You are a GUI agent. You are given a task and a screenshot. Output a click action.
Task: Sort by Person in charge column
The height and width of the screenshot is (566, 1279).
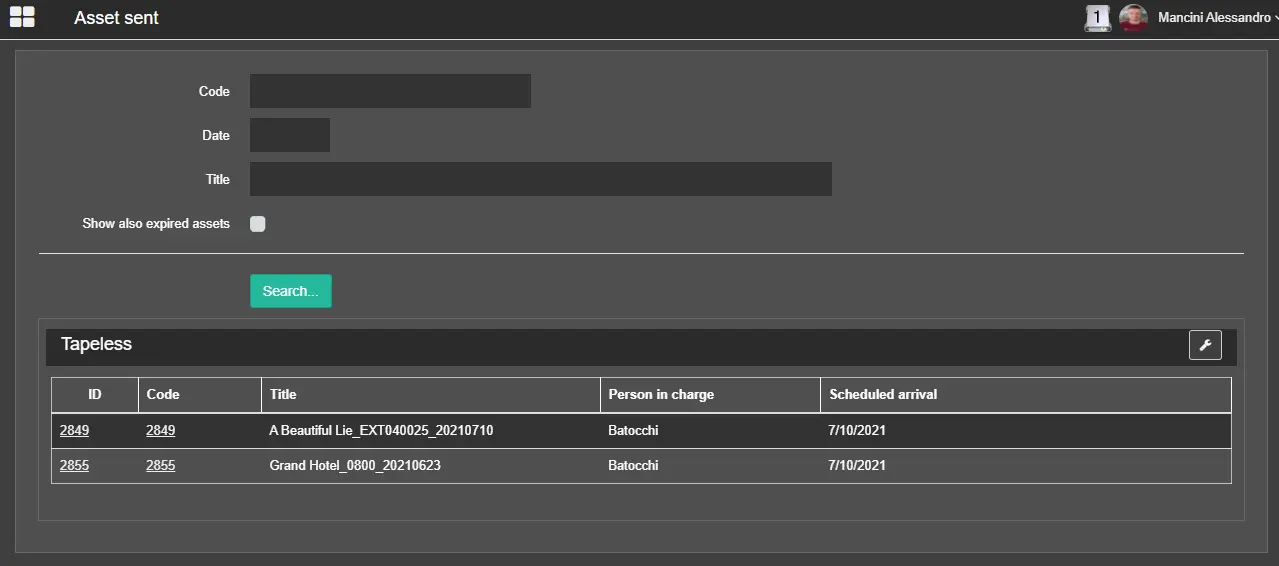[661, 395]
